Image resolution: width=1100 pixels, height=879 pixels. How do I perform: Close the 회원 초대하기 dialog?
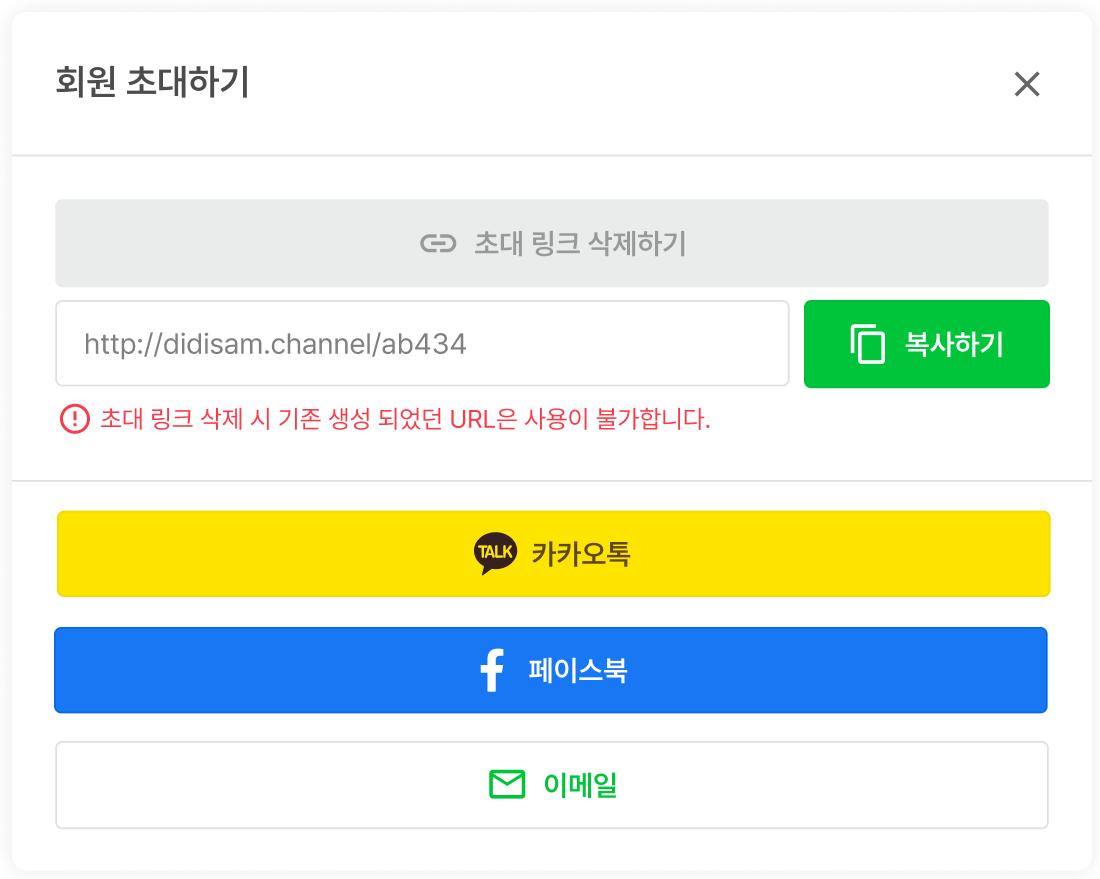pos(1027,85)
